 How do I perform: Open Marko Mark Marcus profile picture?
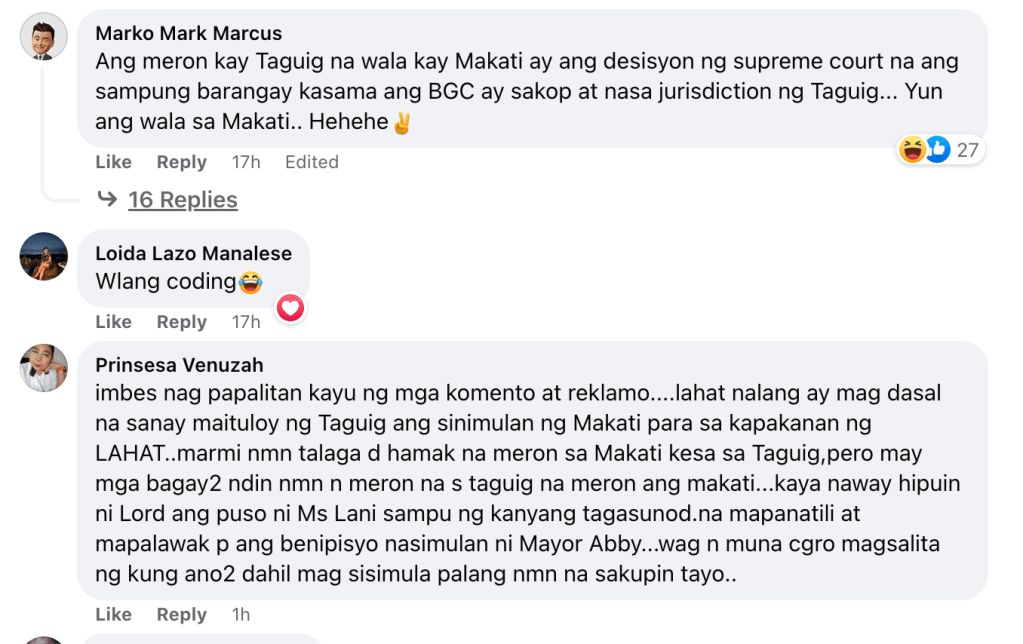point(44,37)
